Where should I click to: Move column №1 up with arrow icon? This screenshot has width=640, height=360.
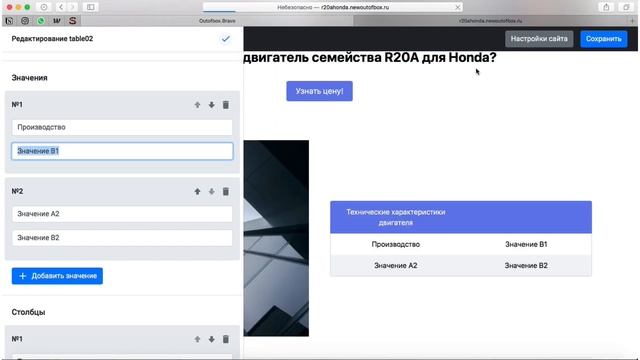pos(198,339)
